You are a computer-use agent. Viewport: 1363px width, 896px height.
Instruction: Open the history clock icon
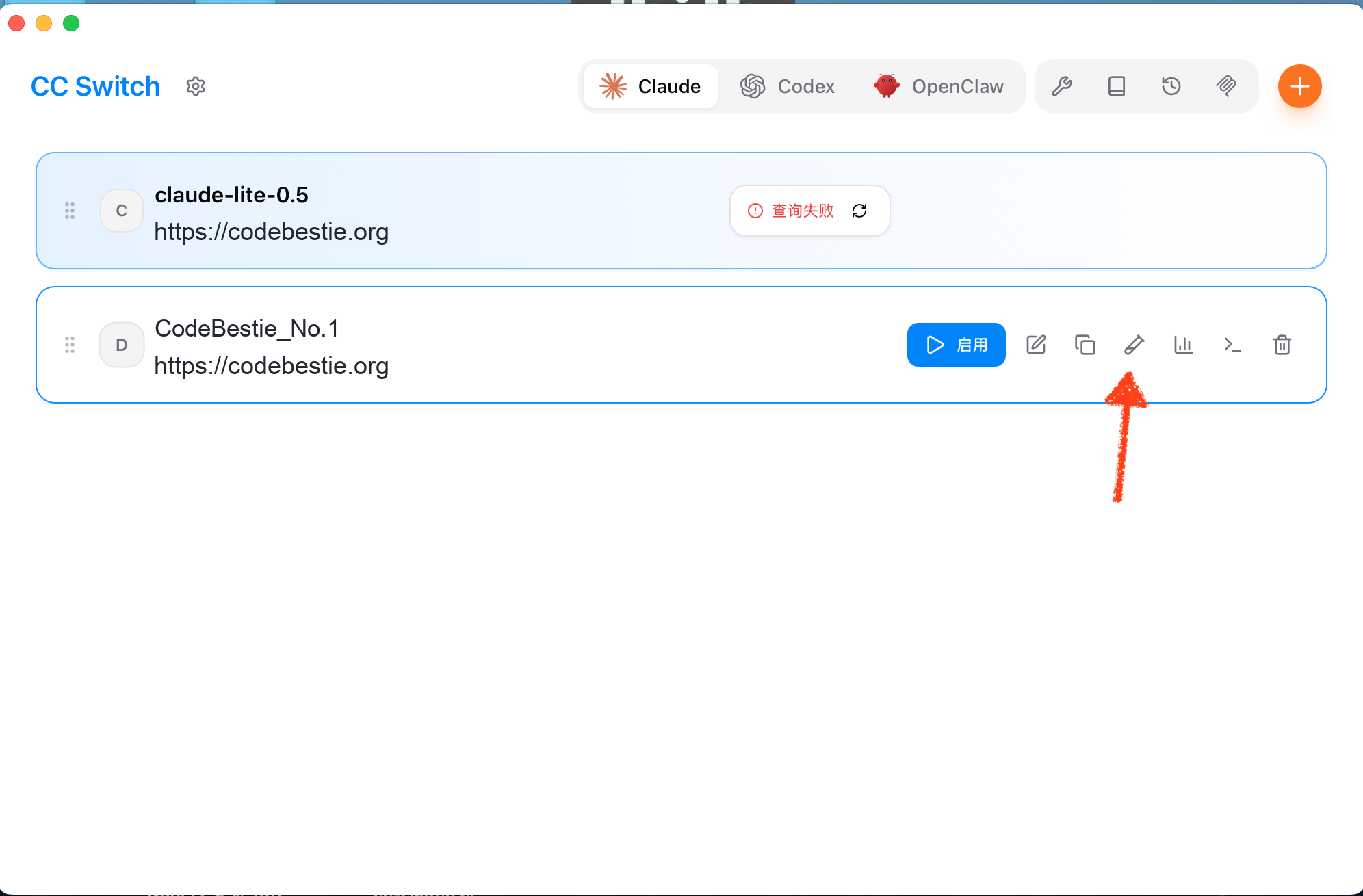click(1171, 86)
